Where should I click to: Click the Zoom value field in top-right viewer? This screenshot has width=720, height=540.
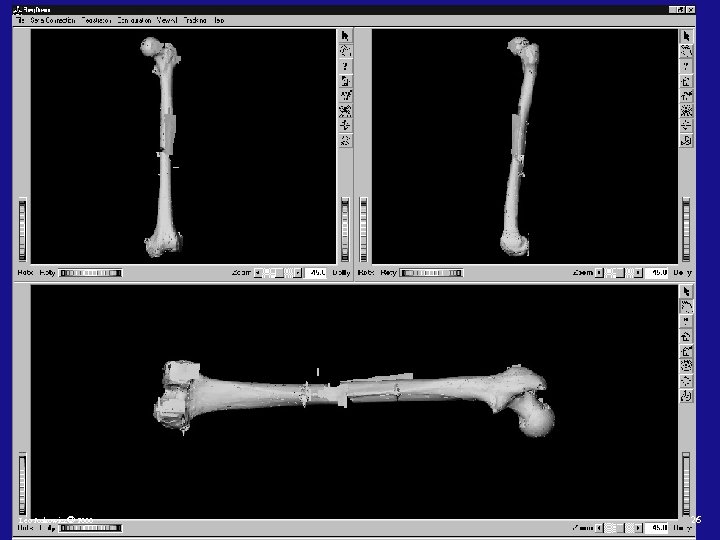pyautogui.click(x=657, y=273)
